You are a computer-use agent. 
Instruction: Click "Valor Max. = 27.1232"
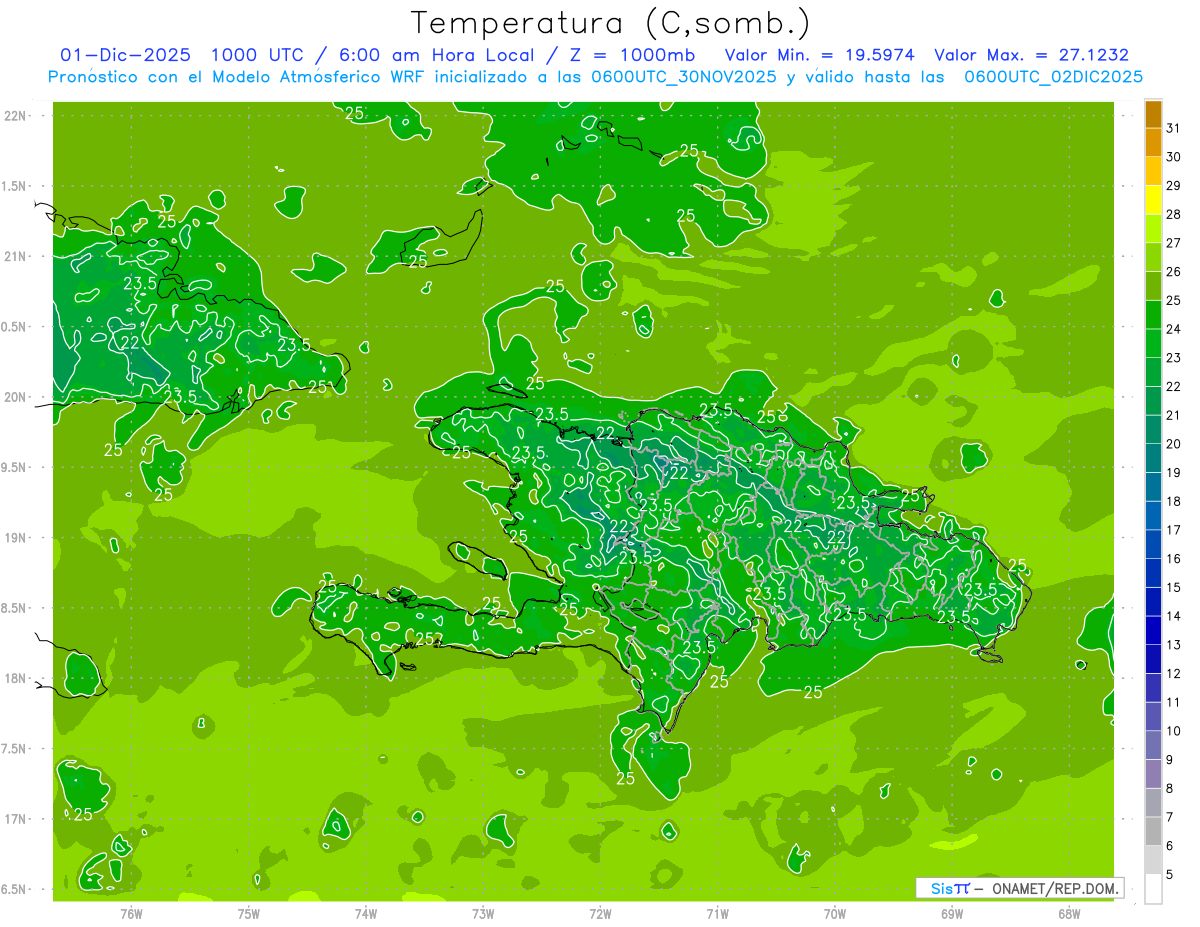1030,55
